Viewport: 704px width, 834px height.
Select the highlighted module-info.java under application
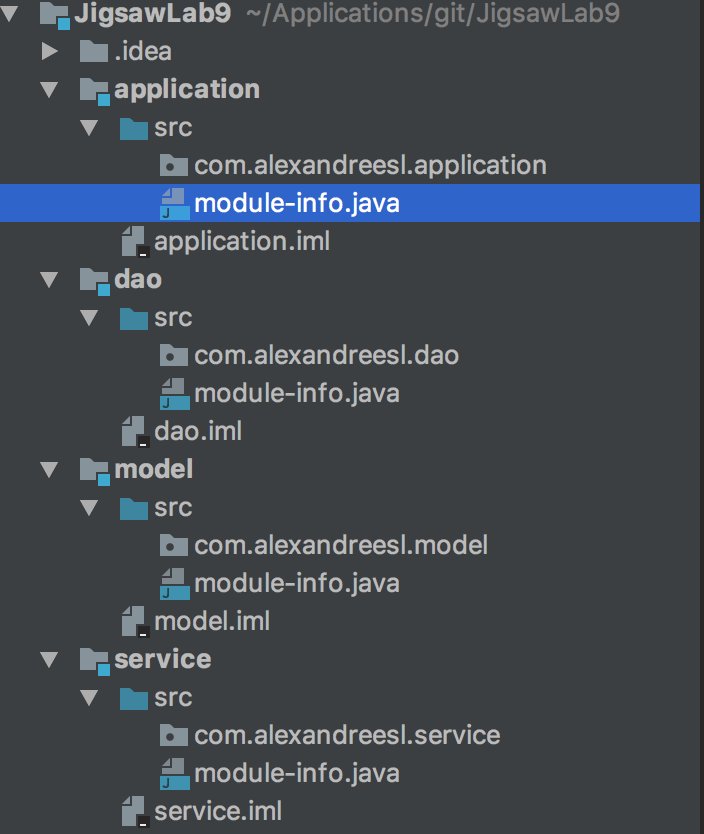tap(297, 204)
